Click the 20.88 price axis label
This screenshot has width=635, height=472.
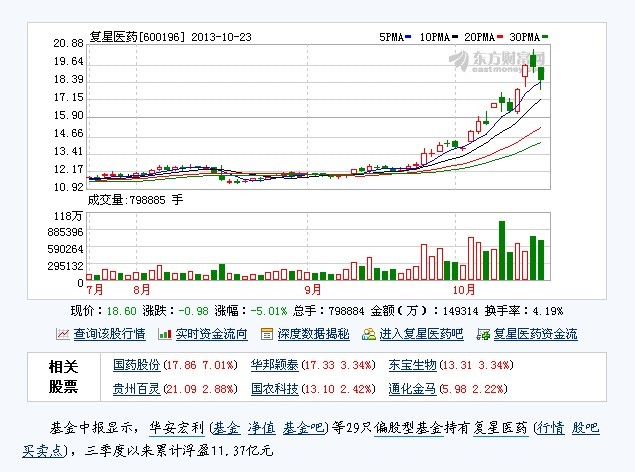(68, 43)
